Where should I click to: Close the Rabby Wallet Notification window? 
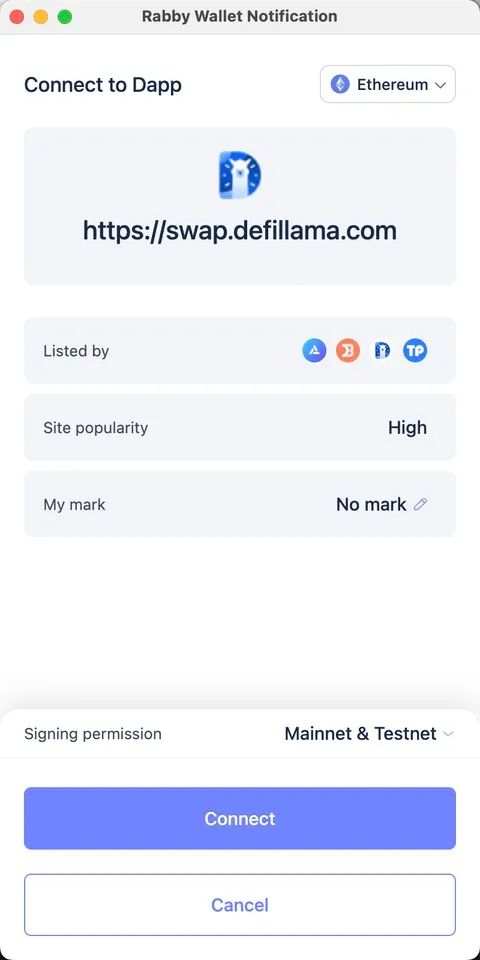coord(17,17)
